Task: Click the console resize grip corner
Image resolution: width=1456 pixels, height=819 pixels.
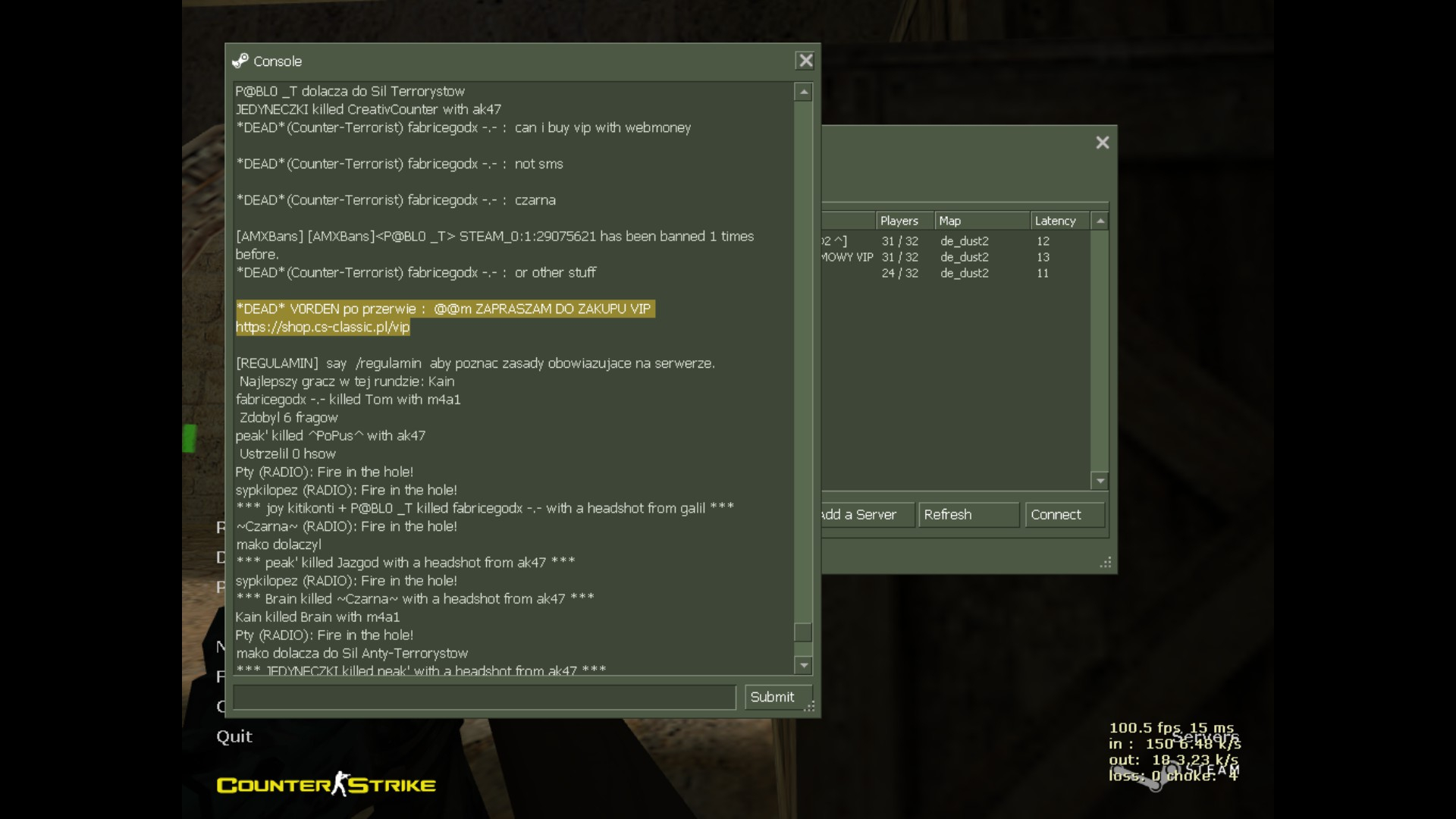Action: point(810,707)
